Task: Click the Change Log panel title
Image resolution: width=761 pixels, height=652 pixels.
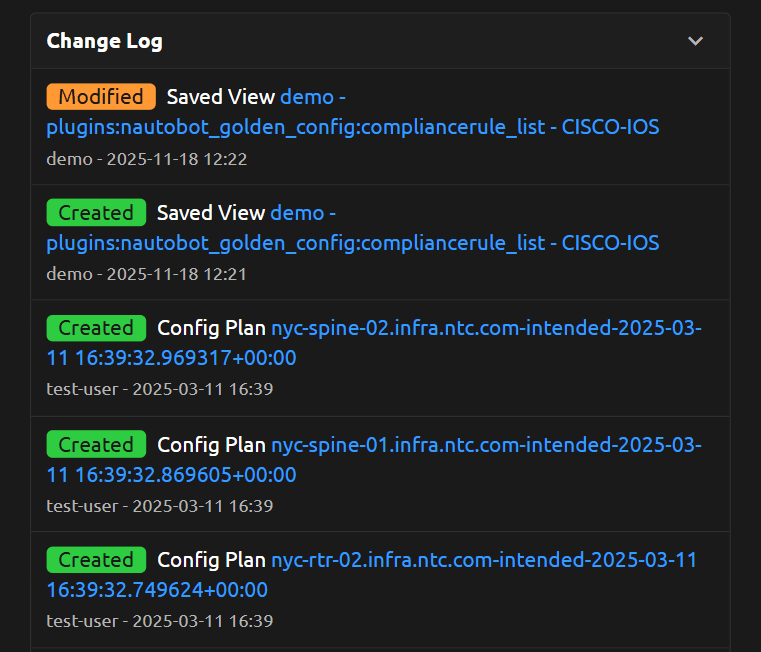Action: (x=104, y=41)
